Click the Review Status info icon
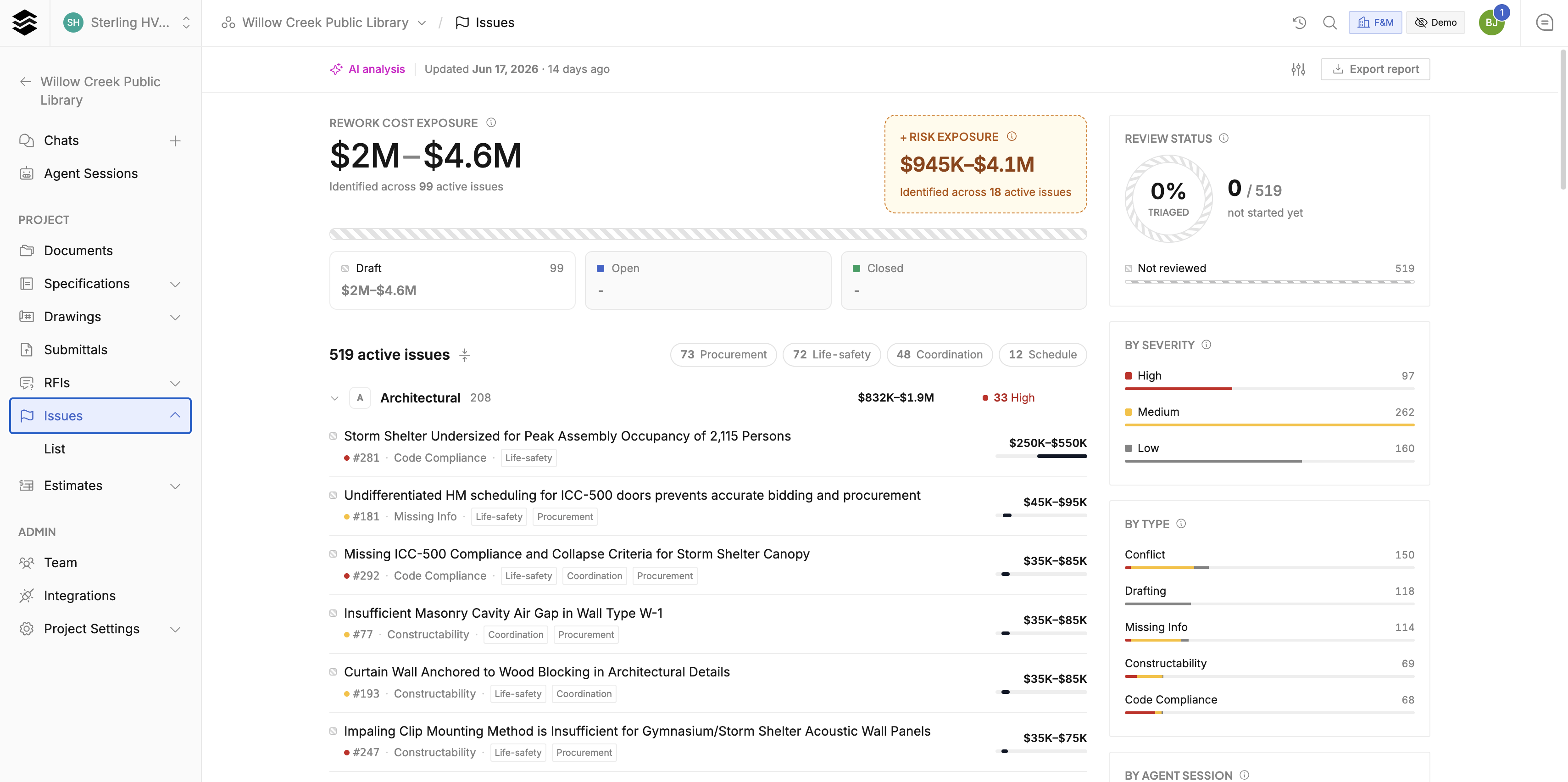 (x=1223, y=138)
